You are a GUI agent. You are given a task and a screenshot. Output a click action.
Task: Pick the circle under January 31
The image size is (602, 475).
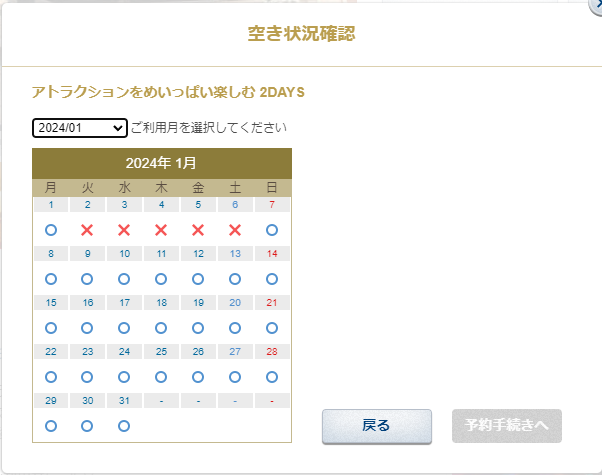click(x=124, y=426)
